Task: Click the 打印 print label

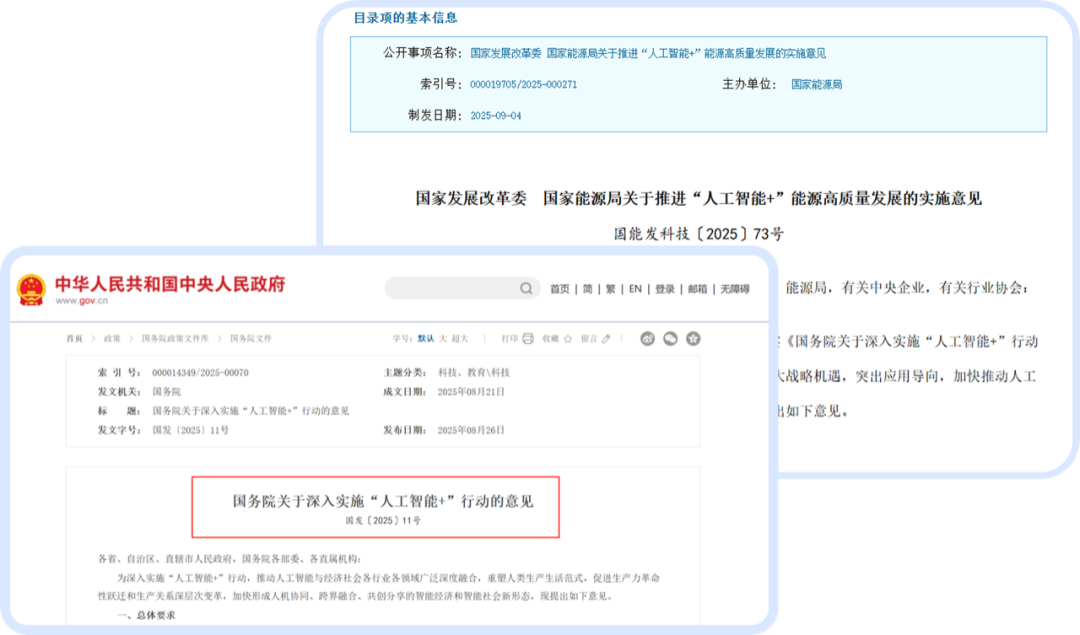Action: pos(510,339)
